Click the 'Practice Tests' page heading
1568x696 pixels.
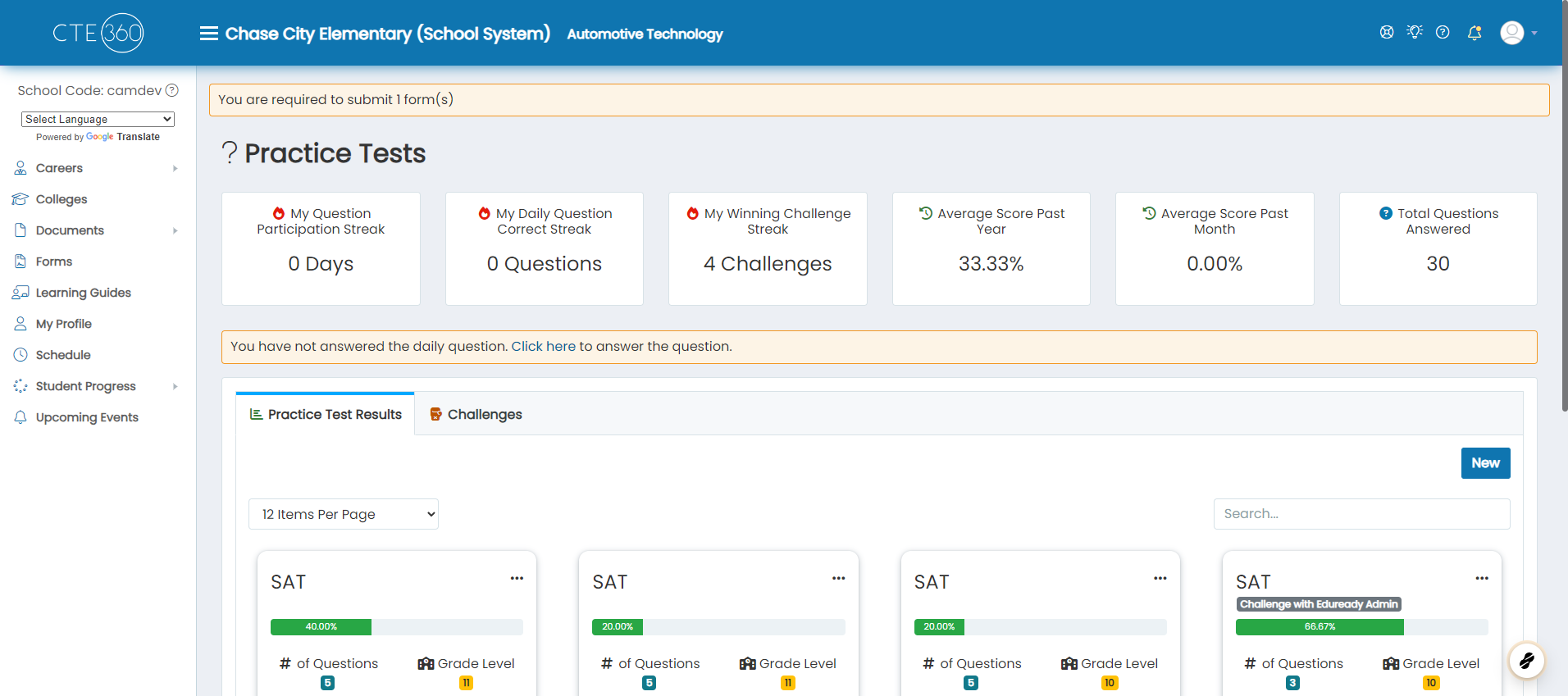click(335, 153)
